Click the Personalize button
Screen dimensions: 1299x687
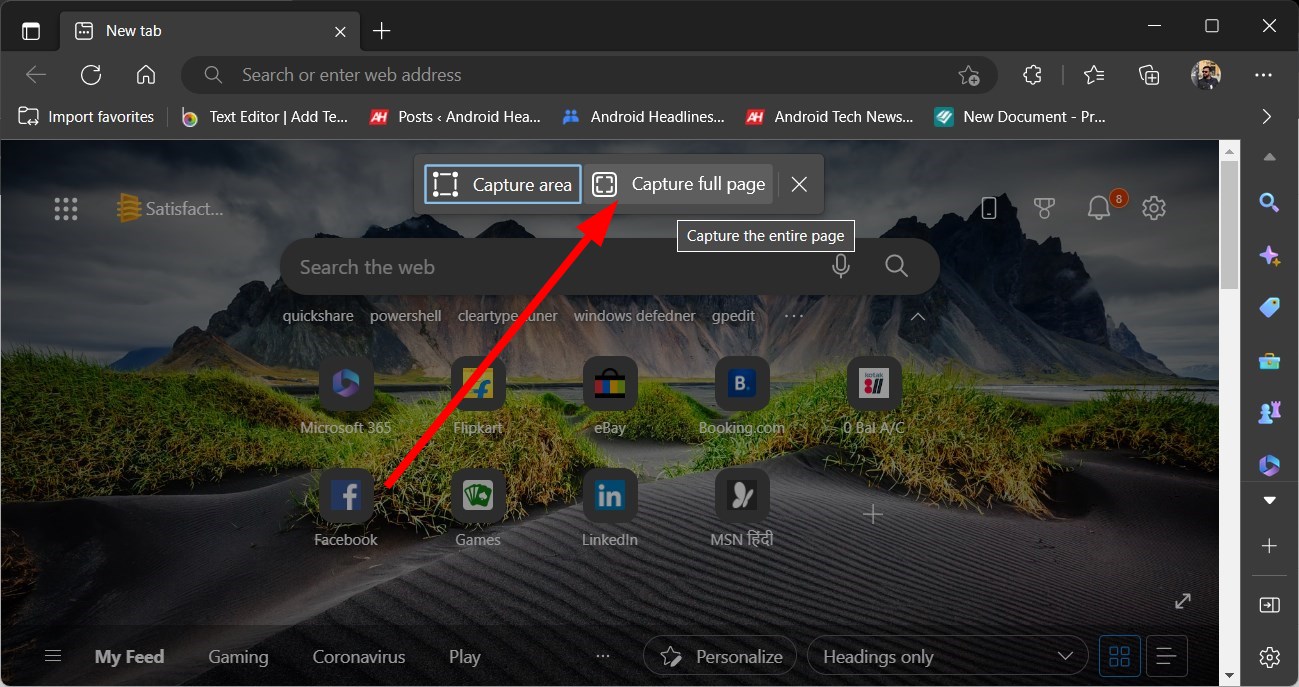point(720,657)
